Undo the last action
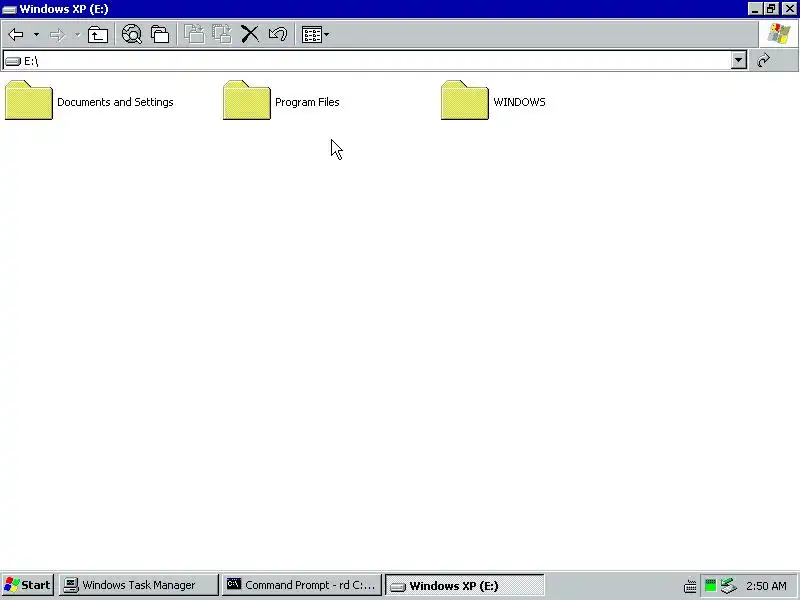 tap(278, 35)
